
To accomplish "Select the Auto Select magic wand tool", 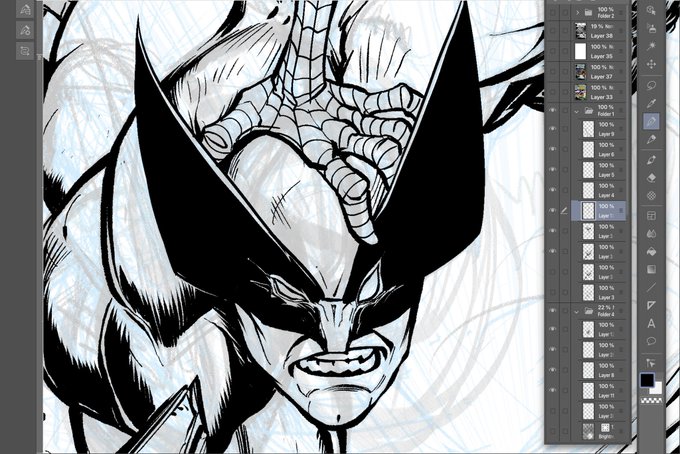I will (651, 46).
